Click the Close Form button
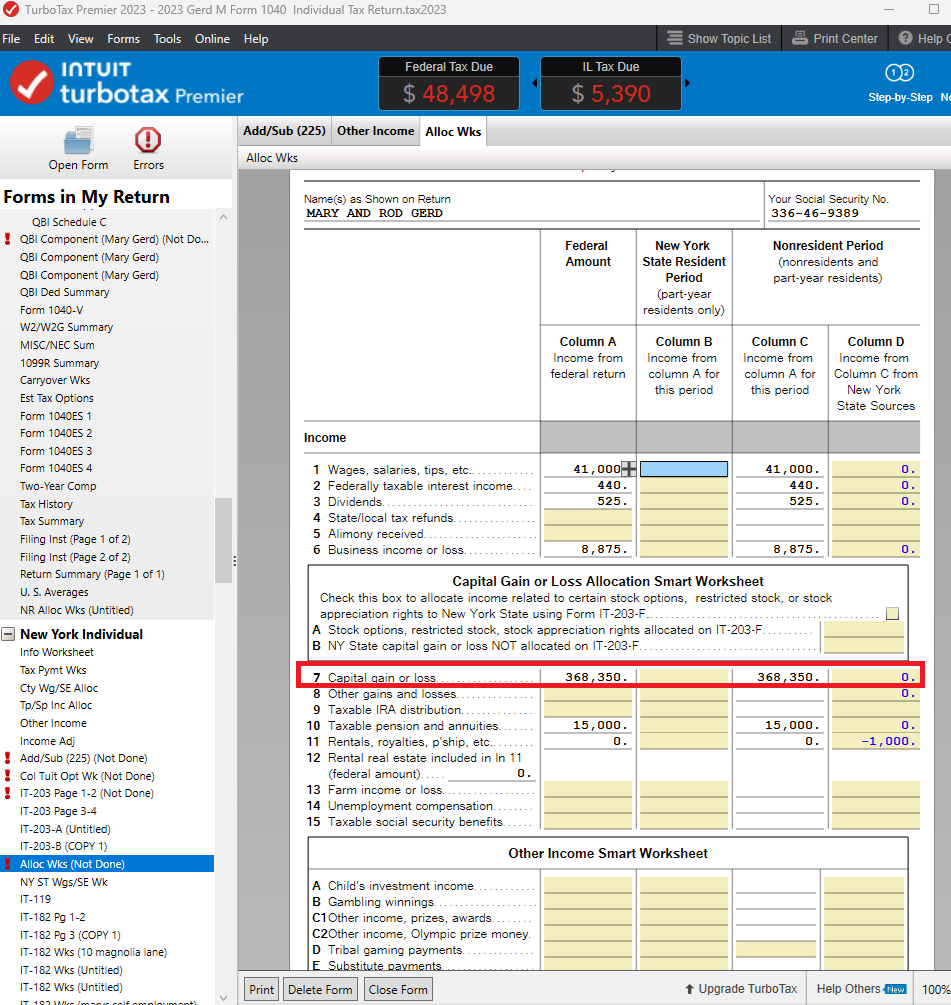This screenshot has width=951, height=1005. pyautogui.click(x=398, y=990)
